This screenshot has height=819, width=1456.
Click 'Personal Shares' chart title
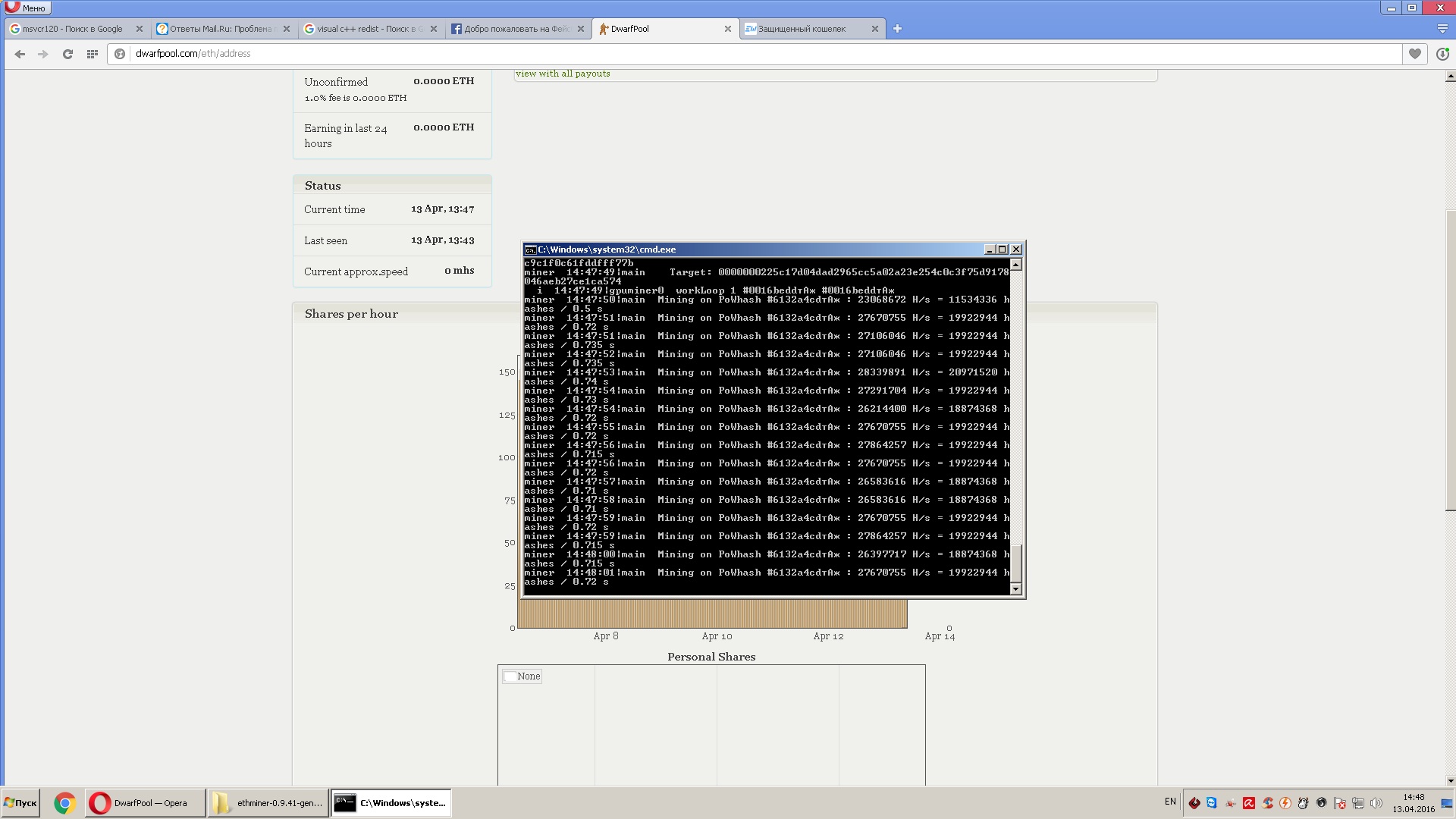711,657
